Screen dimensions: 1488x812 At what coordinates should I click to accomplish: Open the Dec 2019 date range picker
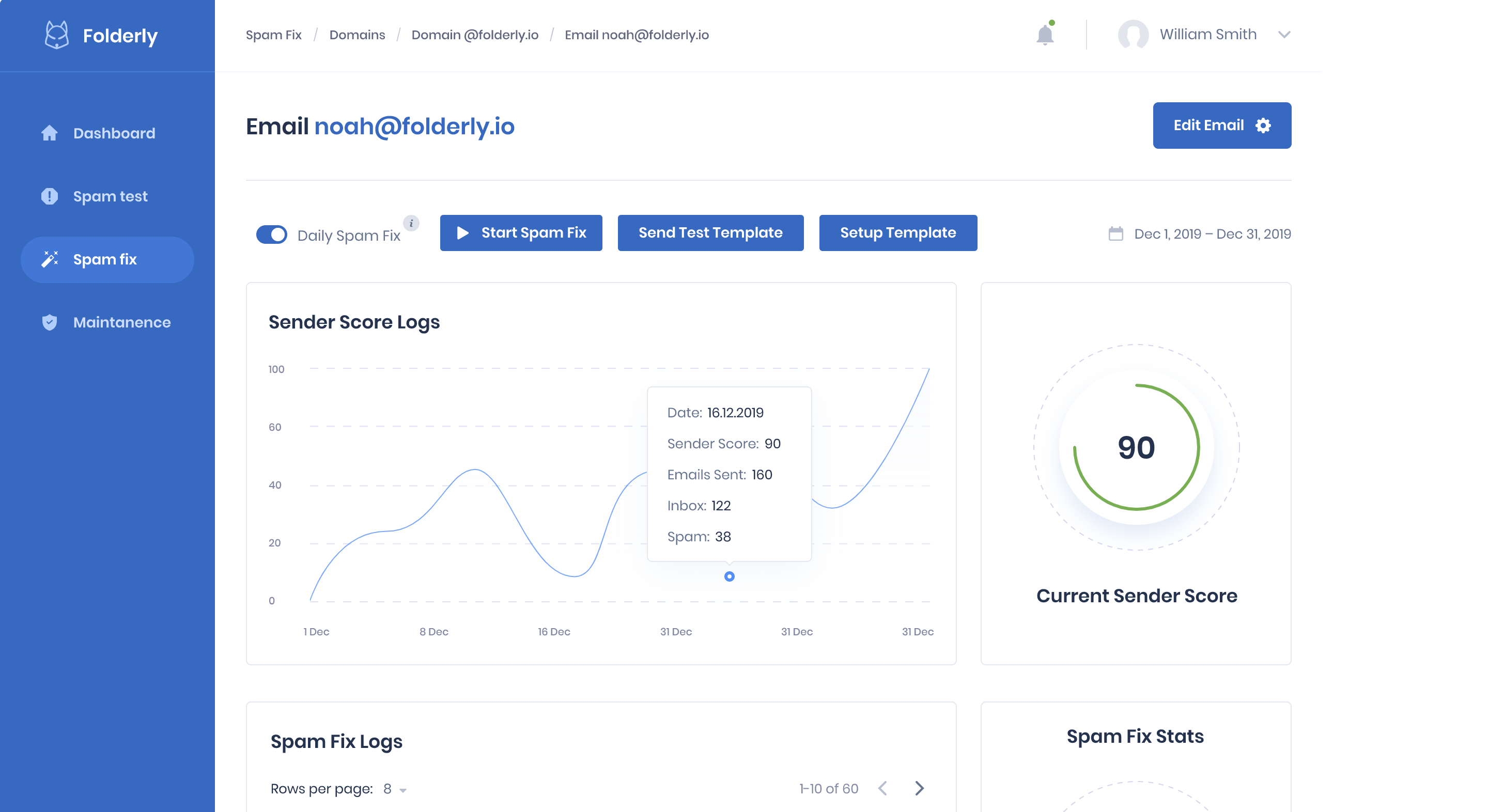(x=1212, y=234)
